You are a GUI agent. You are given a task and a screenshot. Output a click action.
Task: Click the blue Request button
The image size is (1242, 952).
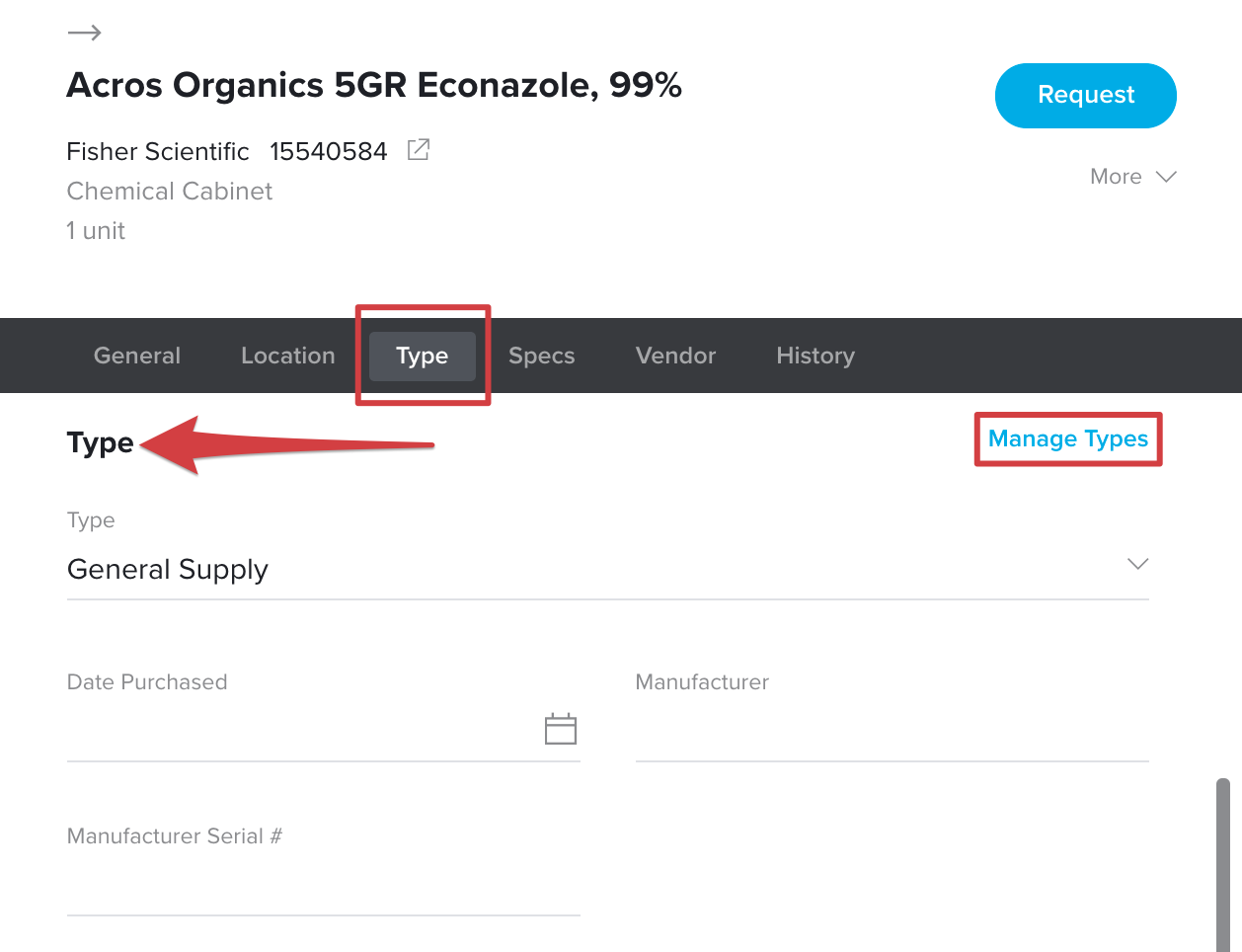click(1086, 96)
